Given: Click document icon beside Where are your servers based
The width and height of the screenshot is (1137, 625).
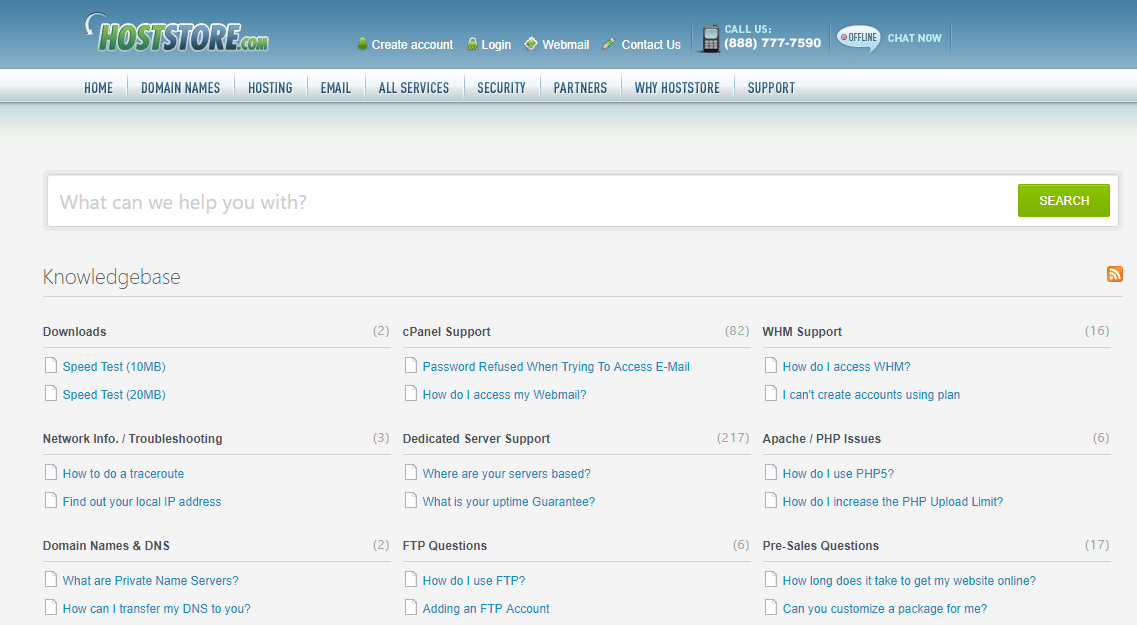Looking at the screenshot, I should click(x=411, y=473).
